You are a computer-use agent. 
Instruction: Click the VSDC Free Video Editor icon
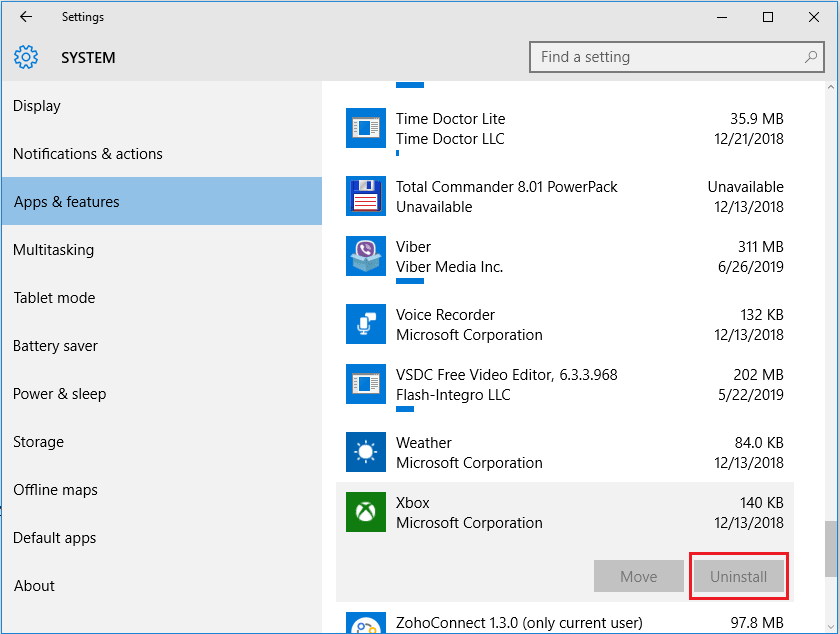pos(365,384)
